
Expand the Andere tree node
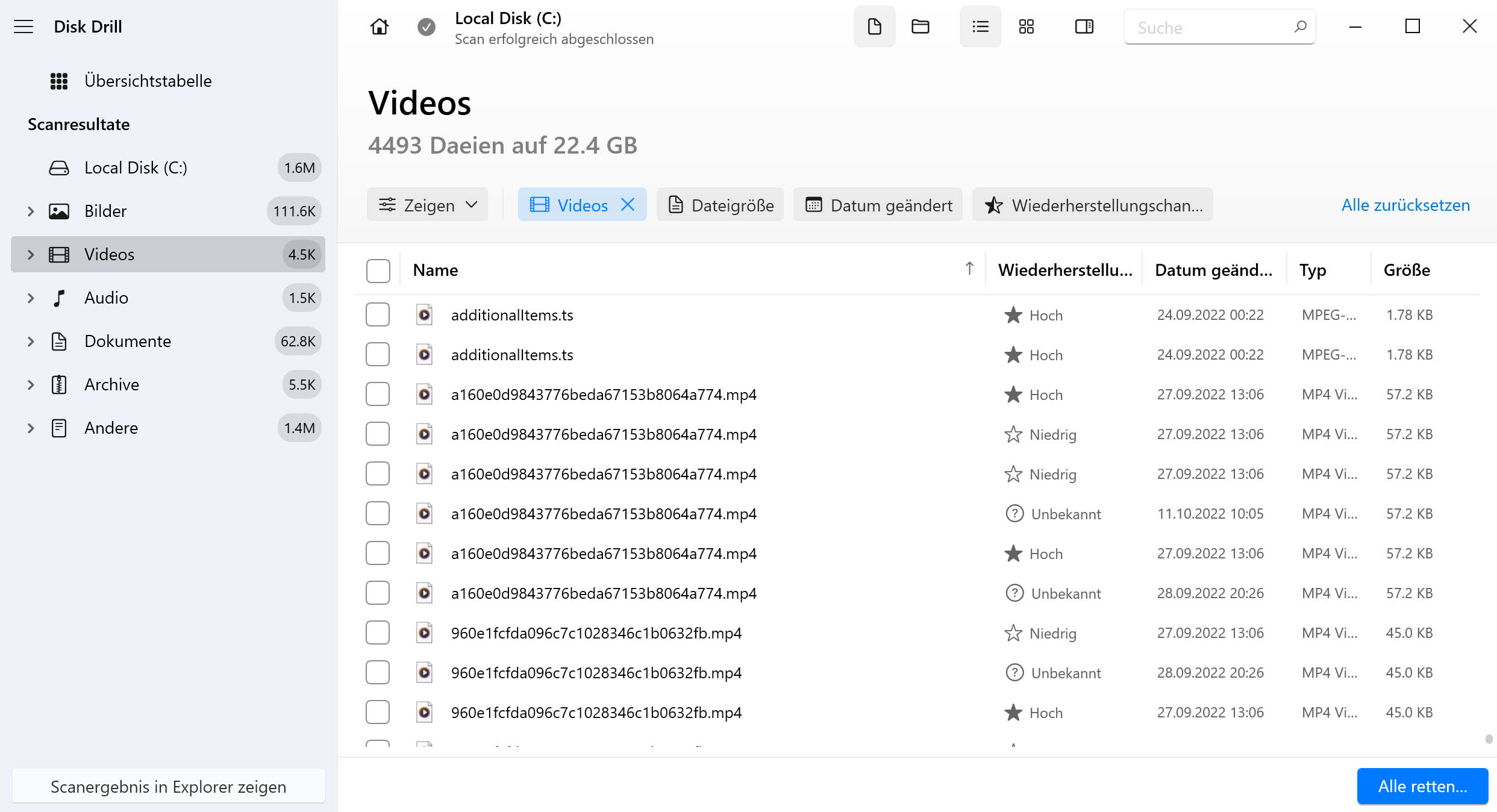point(31,428)
